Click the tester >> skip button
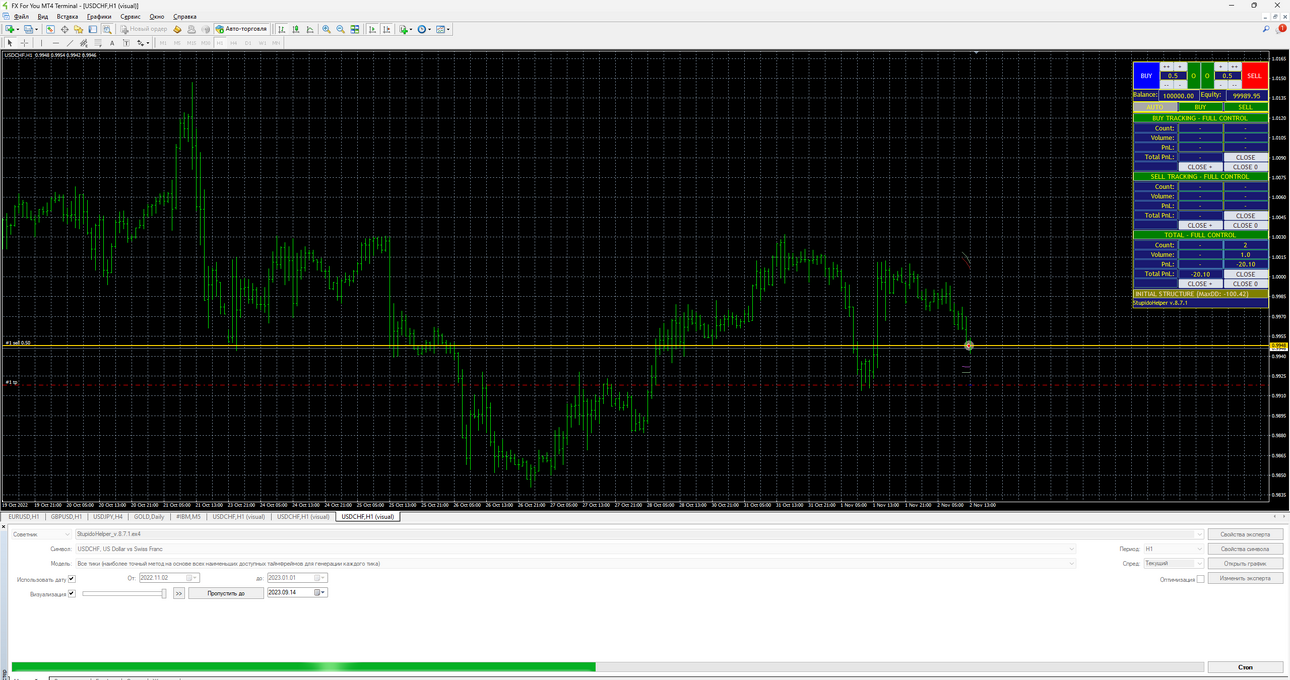Image resolution: width=1290 pixels, height=680 pixels. 179,593
